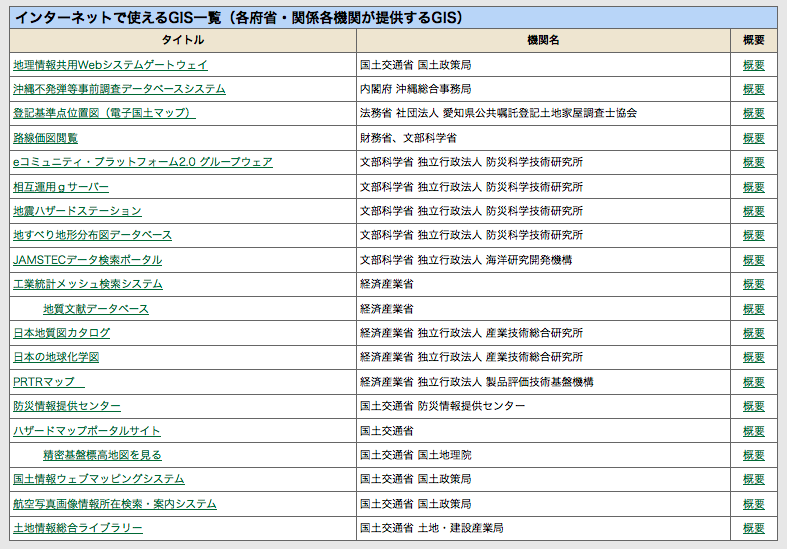This screenshot has height=549, width=787.
Task: Click 概要 for 地理情報共用Webシステムゲートウェイ row
Action: (754, 65)
